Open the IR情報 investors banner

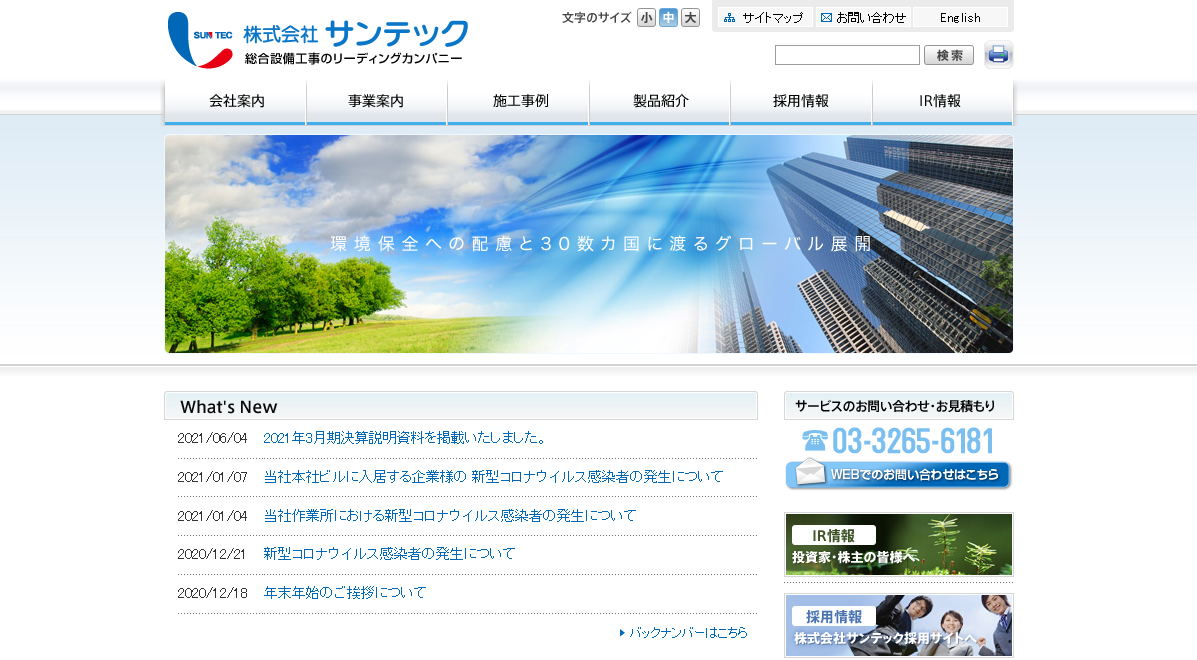tap(897, 544)
